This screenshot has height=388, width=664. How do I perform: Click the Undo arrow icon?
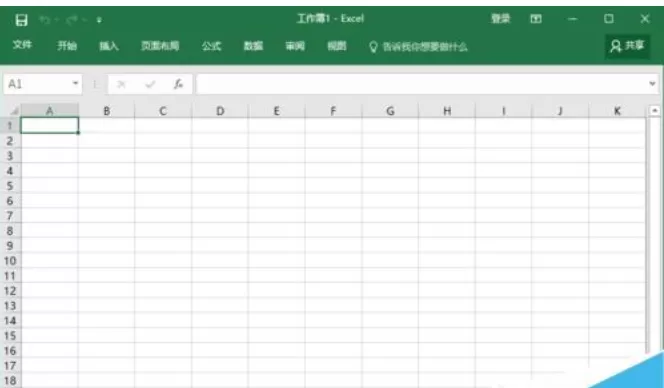[x=44, y=19]
